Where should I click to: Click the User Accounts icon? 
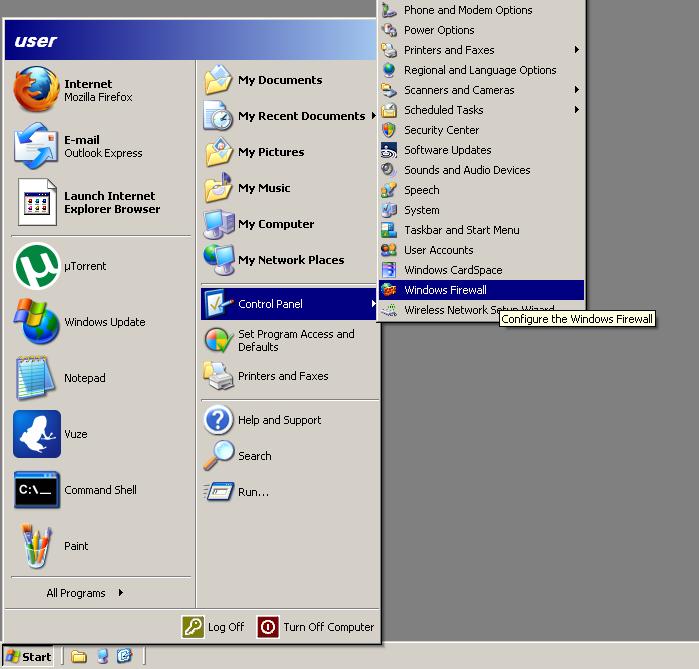pyautogui.click(x=389, y=250)
